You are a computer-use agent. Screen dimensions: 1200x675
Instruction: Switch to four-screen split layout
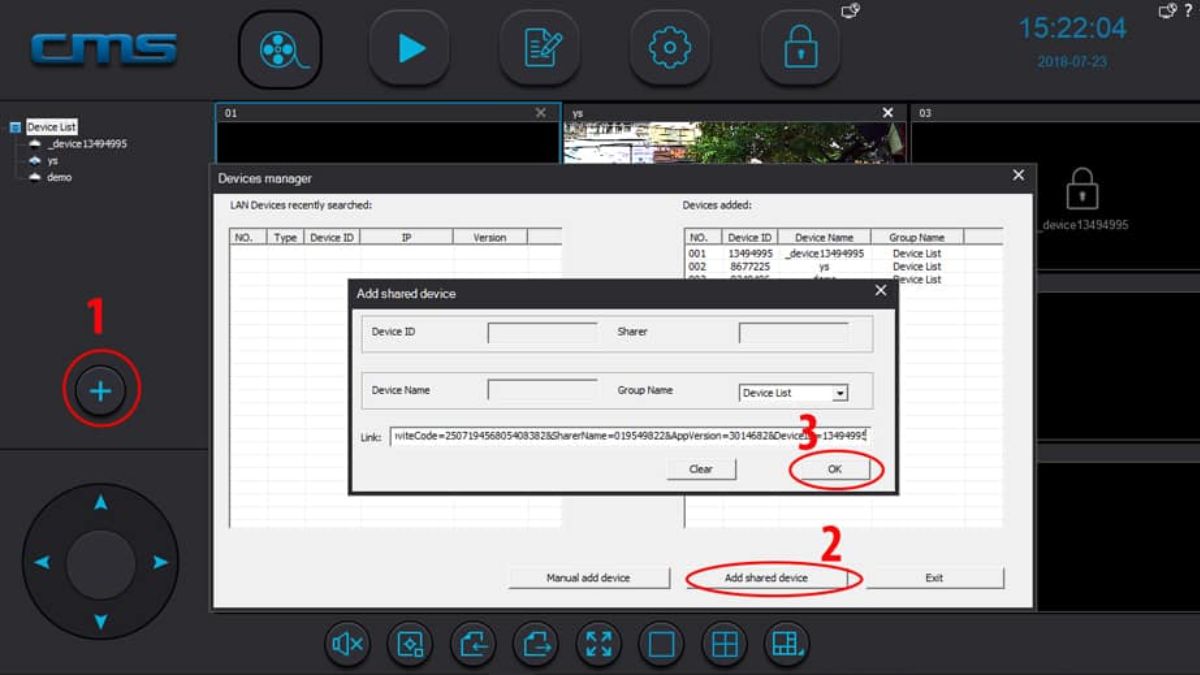[726, 645]
